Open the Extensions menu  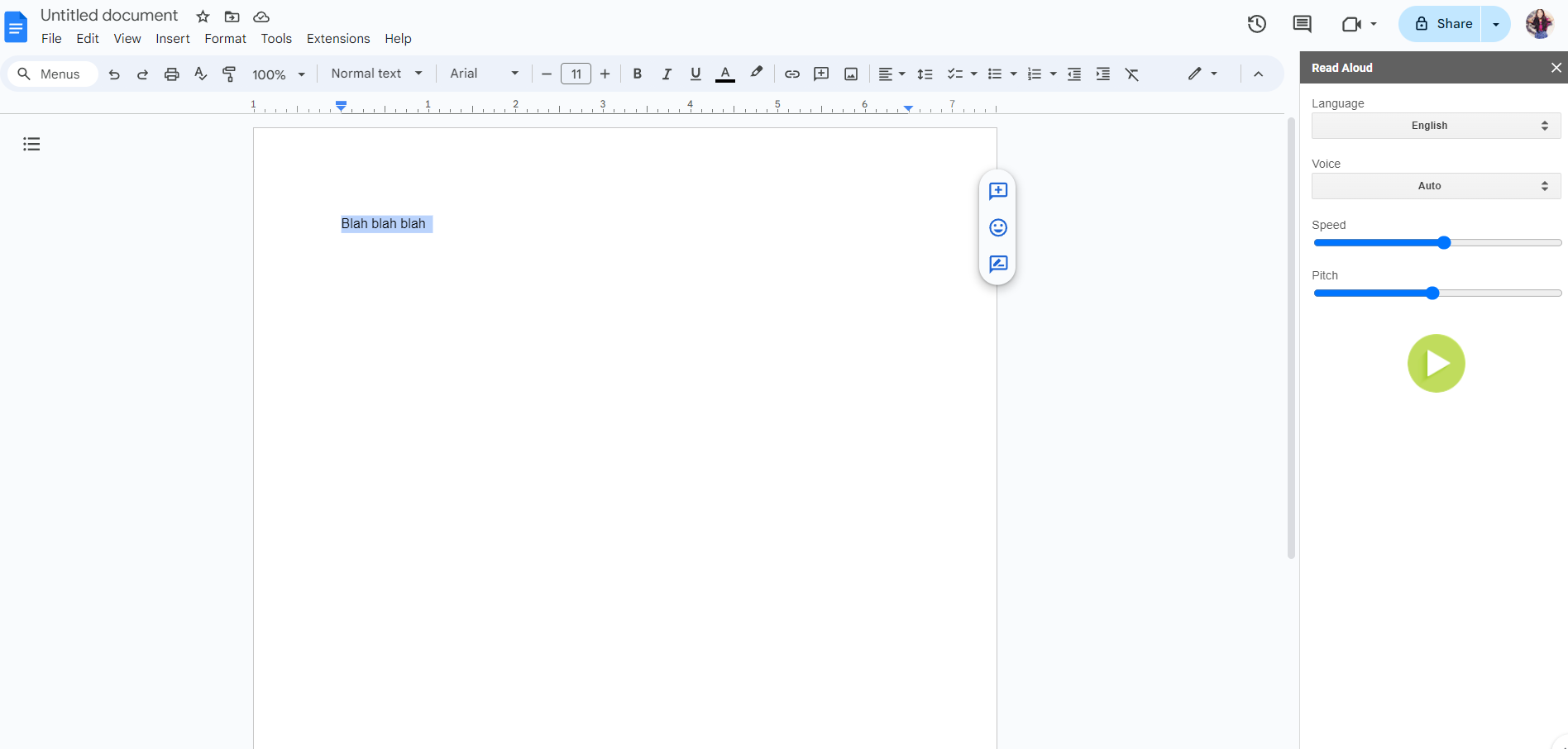(x=337, y=39)
